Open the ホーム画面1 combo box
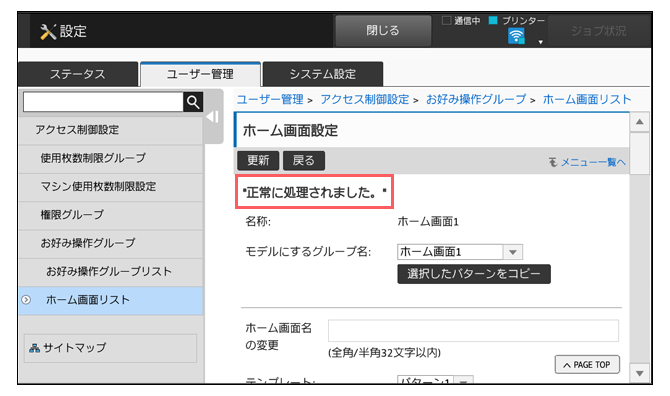This screenshot has width=670, height=396. [x=460, y=252]
